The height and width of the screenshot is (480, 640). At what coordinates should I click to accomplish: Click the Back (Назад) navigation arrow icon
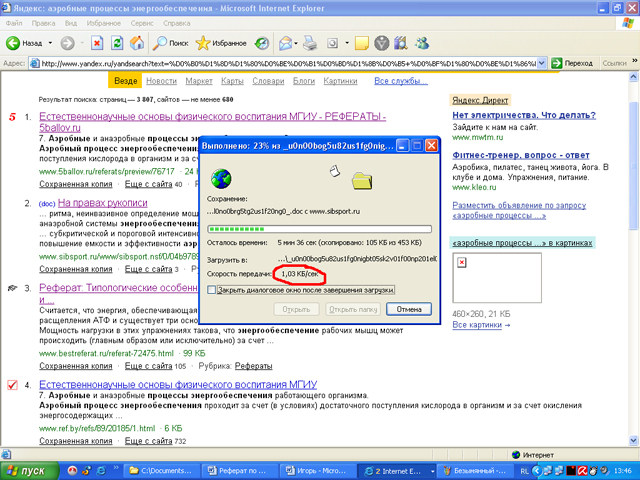(13, 43)
